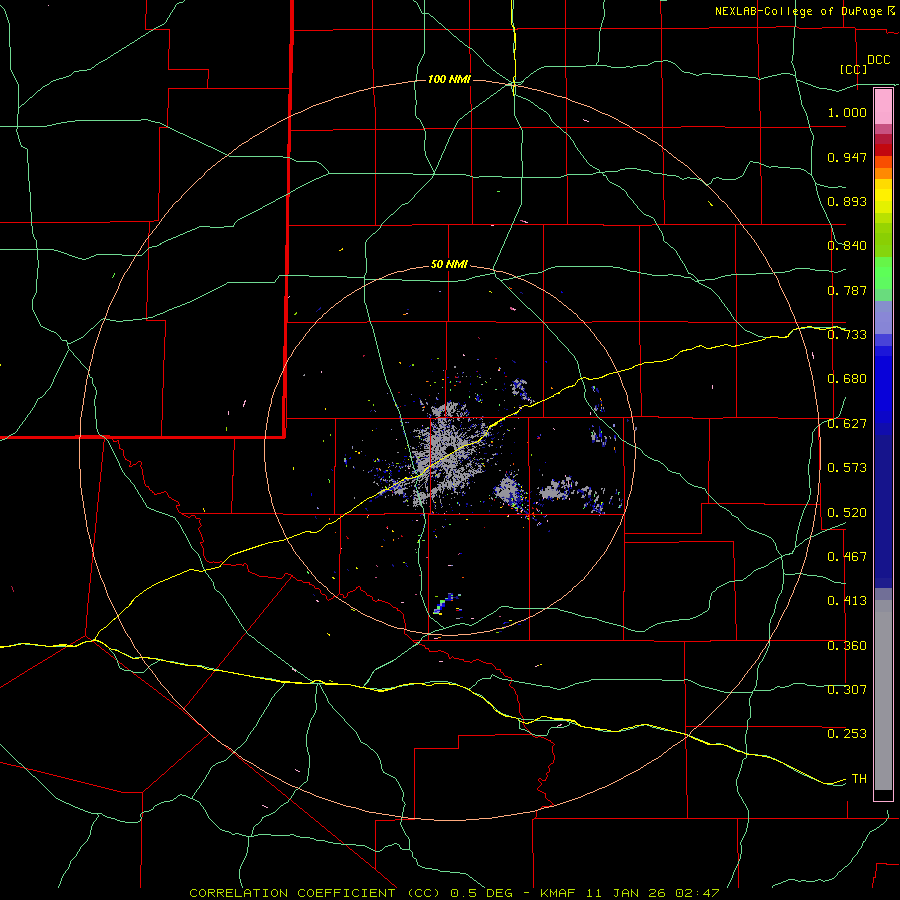
Task: Click the 0.840 scale value
Action: 847,246
